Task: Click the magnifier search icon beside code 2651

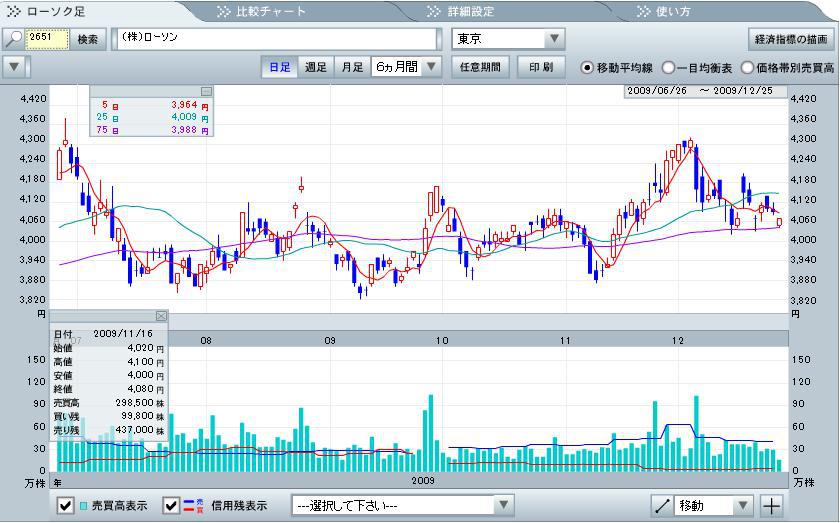Action: pyautogui.click(x=13, y=39)
